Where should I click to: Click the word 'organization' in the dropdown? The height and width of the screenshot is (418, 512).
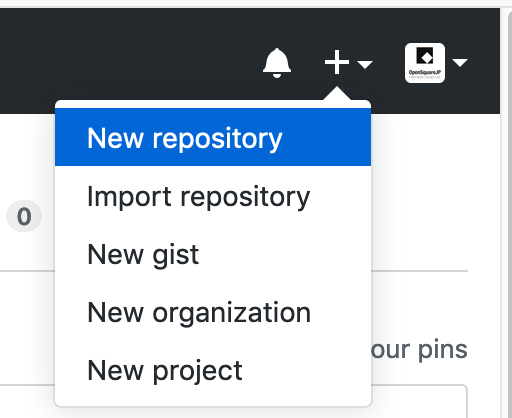click(232, 313)
